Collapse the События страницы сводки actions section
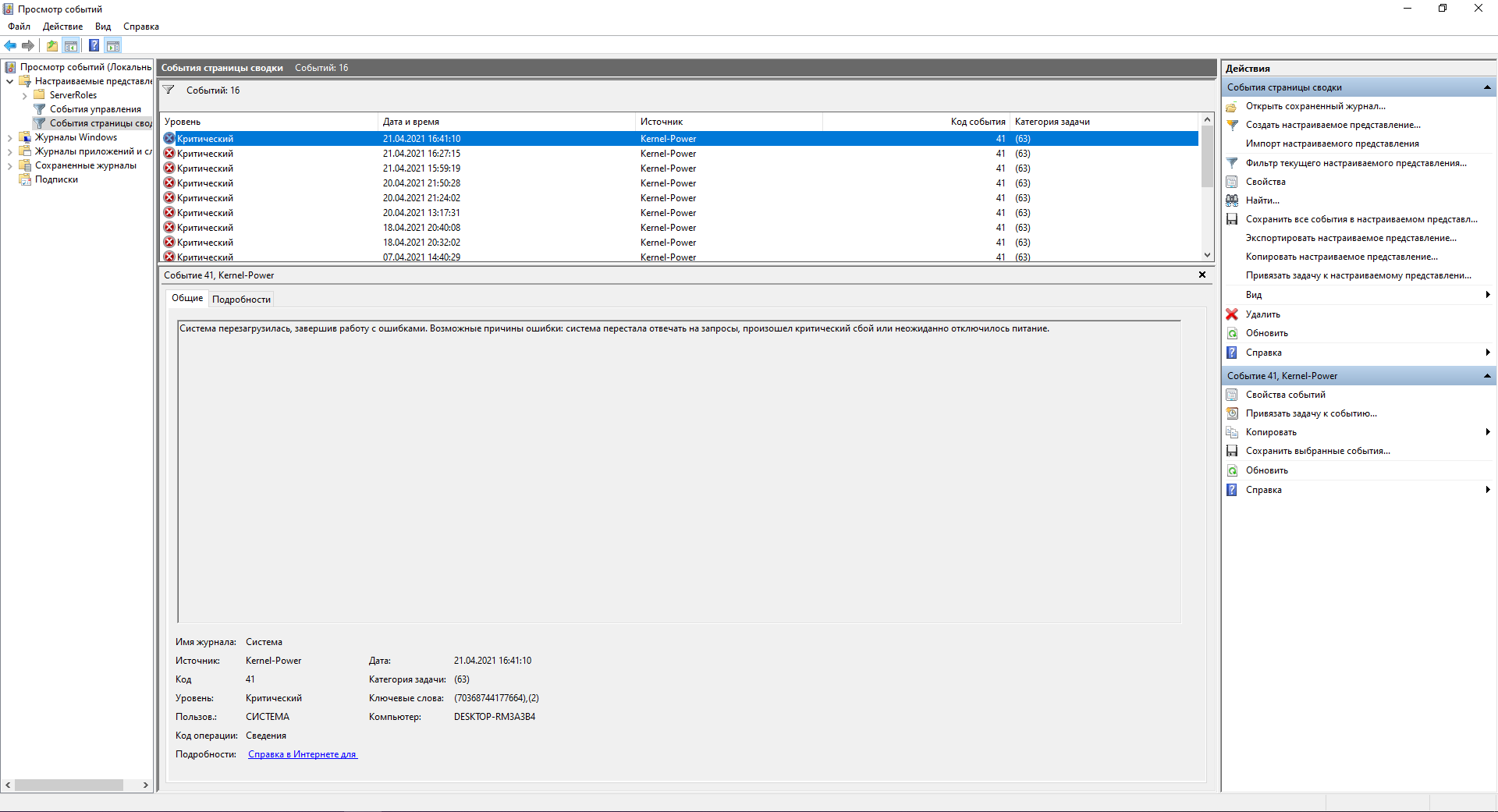Viewport: 1498px width, 812px height. [1487, 87]
